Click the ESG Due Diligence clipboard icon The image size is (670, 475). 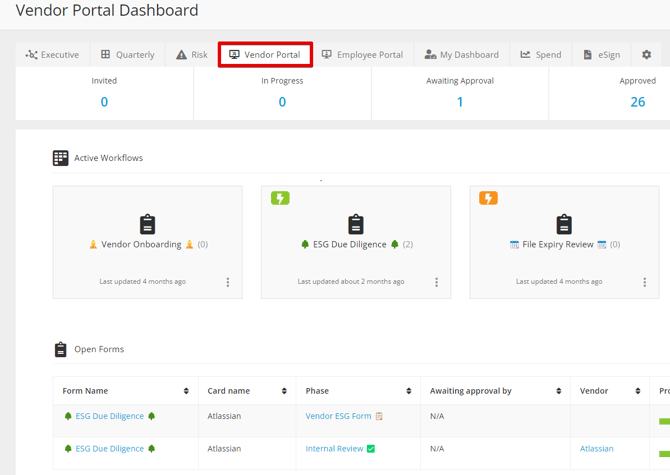click(x=356, y=224)
